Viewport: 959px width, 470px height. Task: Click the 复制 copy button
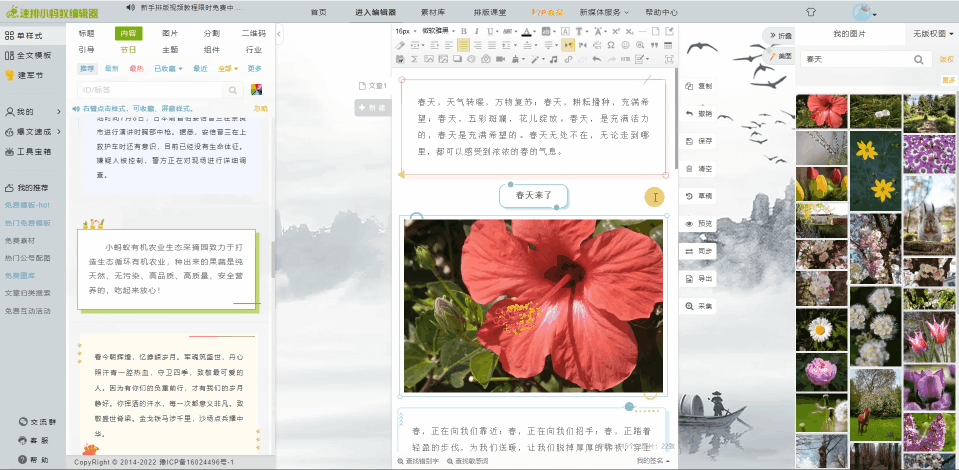pyautogui.click(x=699, y=86)
